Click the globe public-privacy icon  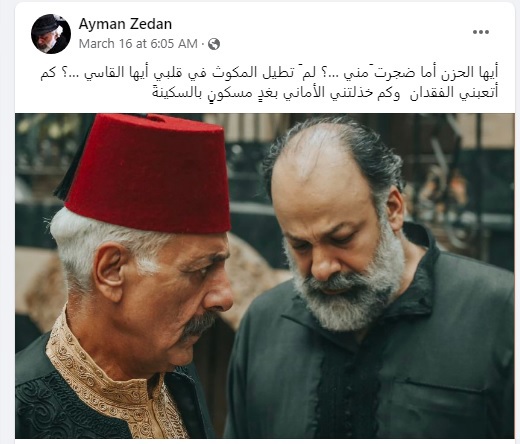coord(214,44)
